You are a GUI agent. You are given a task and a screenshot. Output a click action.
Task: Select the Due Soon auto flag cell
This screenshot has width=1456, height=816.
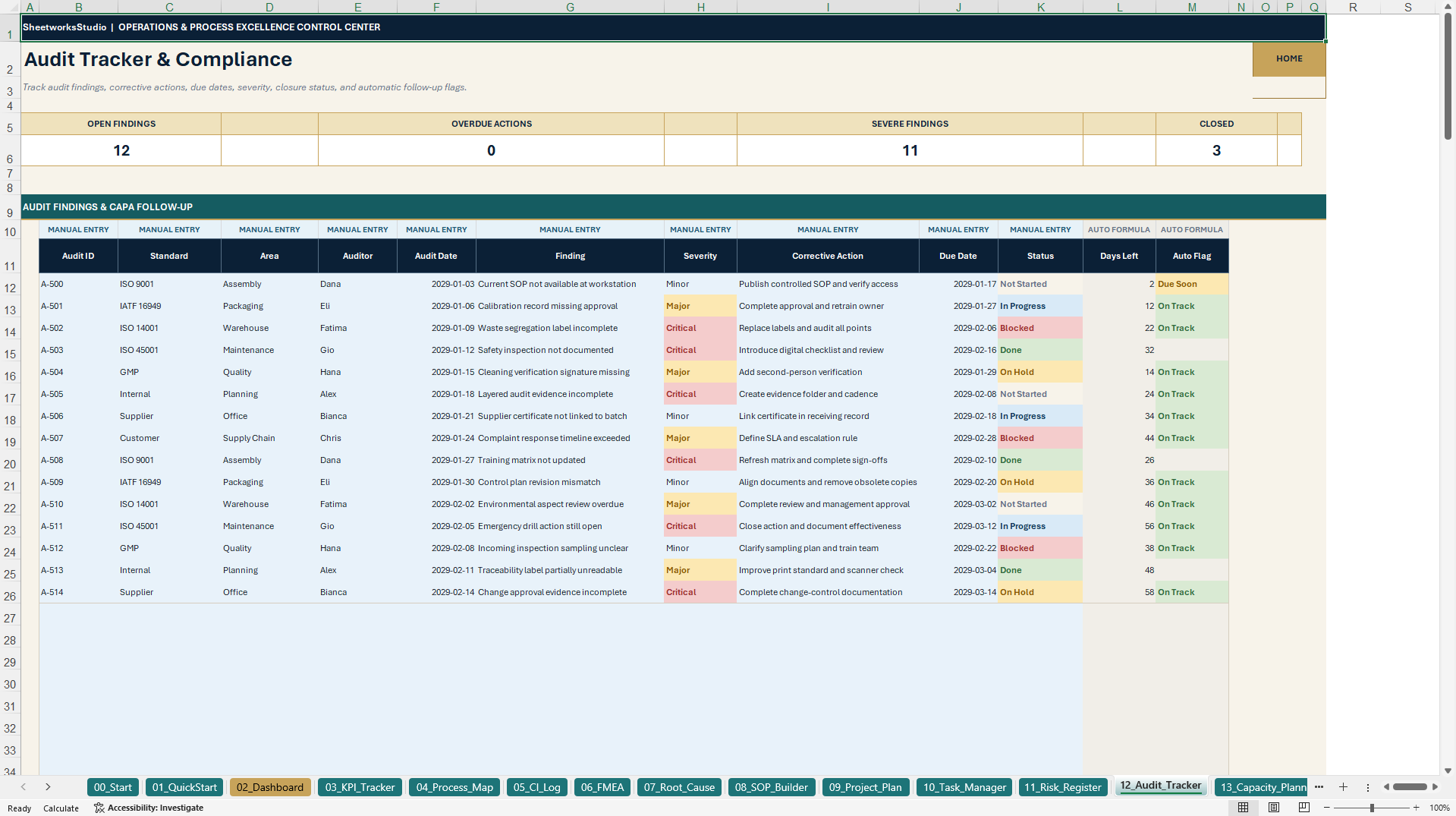click(x=1192, y=284)
